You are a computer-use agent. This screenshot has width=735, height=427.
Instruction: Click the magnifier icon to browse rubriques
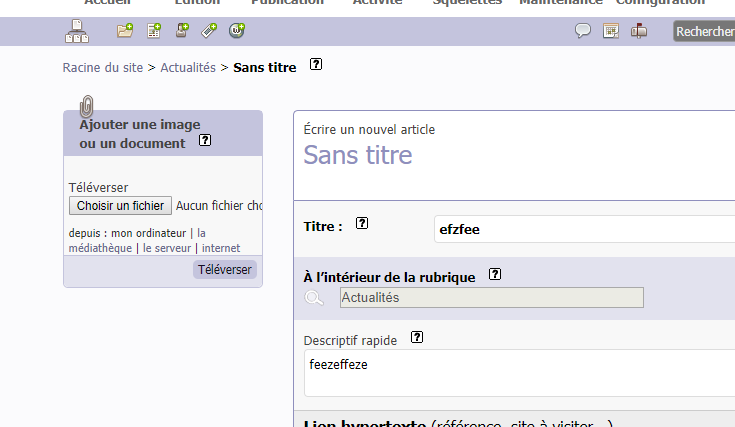(x=315, y=298)
